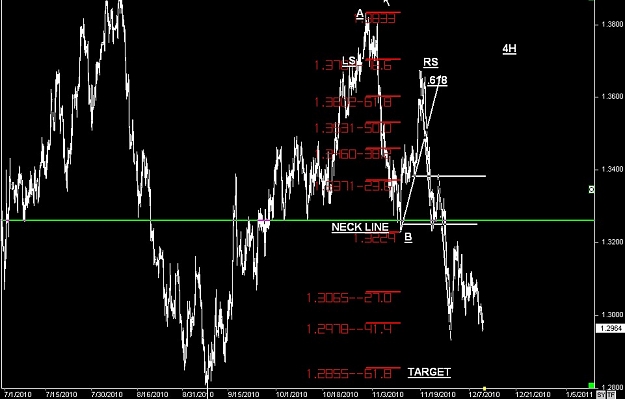This screenshot has height=399, width=625.
Task: Click the 1.3400 price axis label
Action: (x=612, y=169)
